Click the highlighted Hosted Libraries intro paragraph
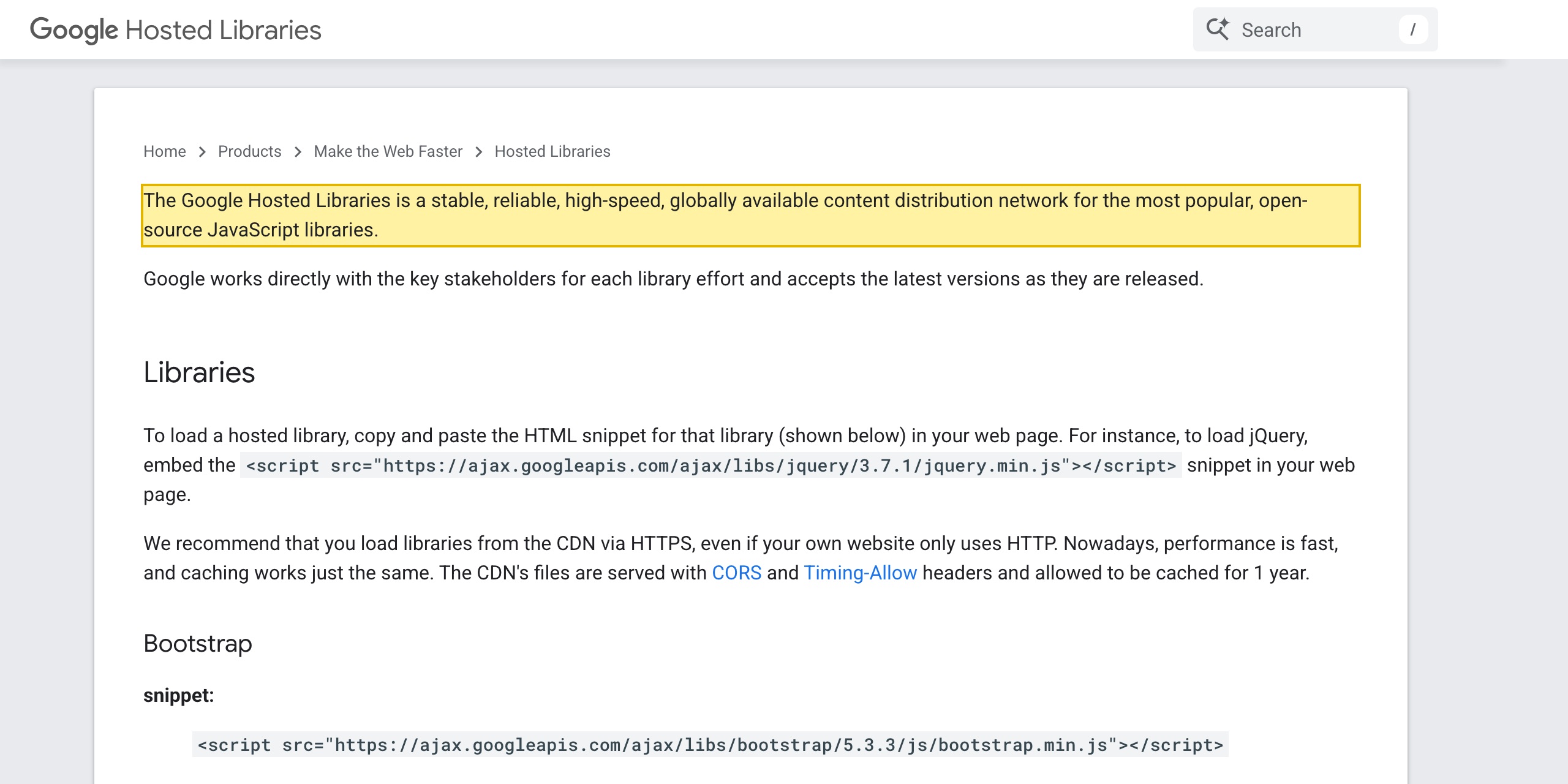1568x784 pixels. click(750, 215)
